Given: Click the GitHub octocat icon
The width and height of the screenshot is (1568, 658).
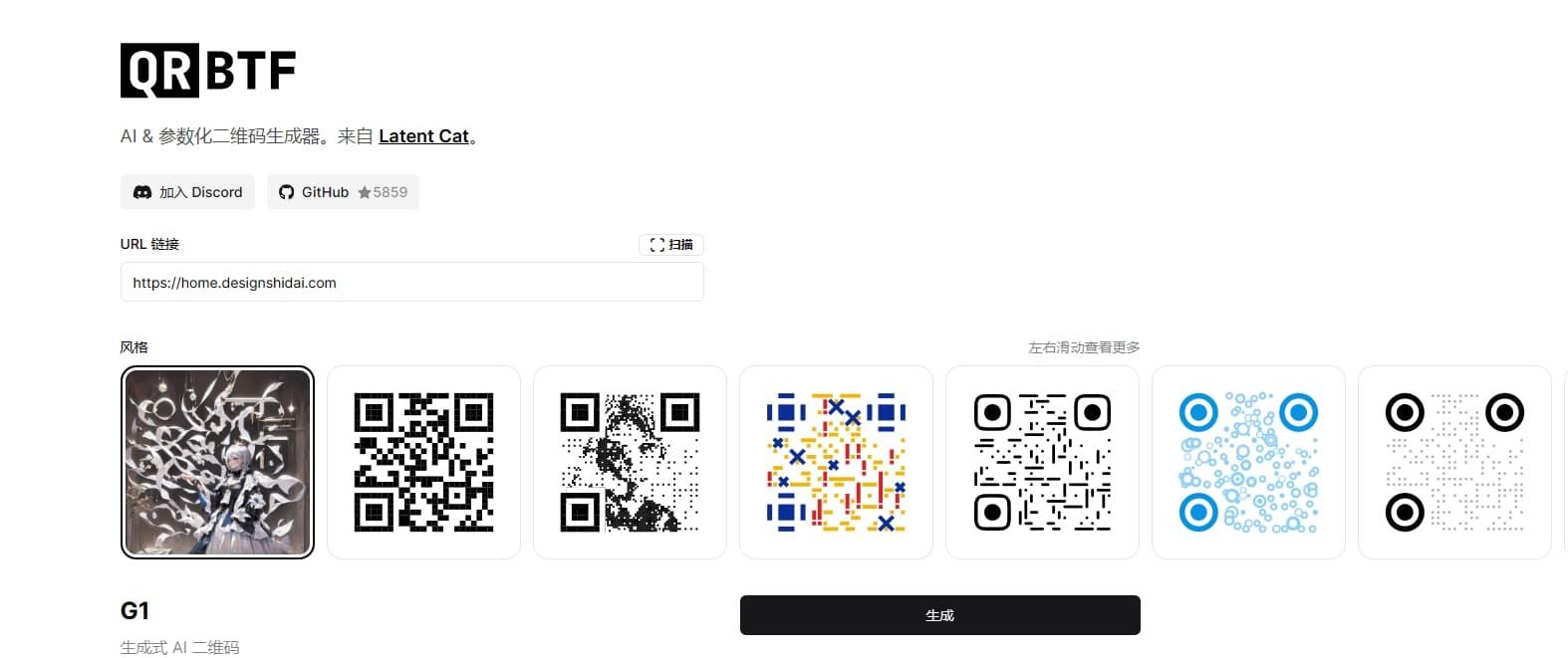Looking at the screenshot, I should pos(287,192).
